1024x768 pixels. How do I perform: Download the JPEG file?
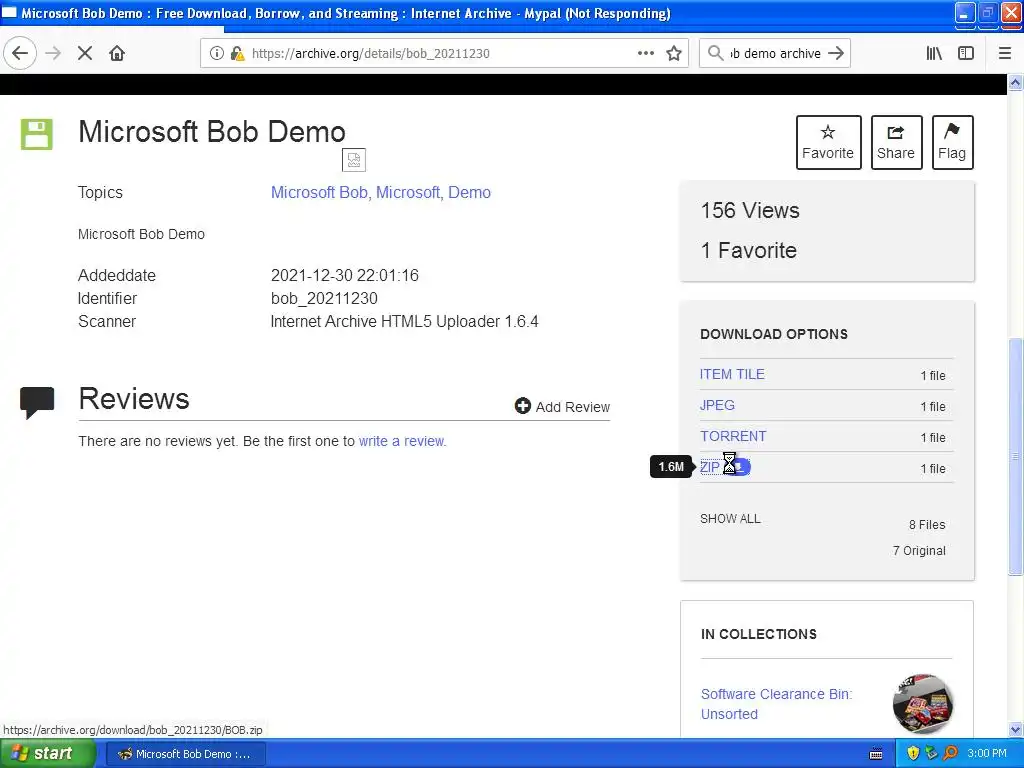tap(717, 405)
